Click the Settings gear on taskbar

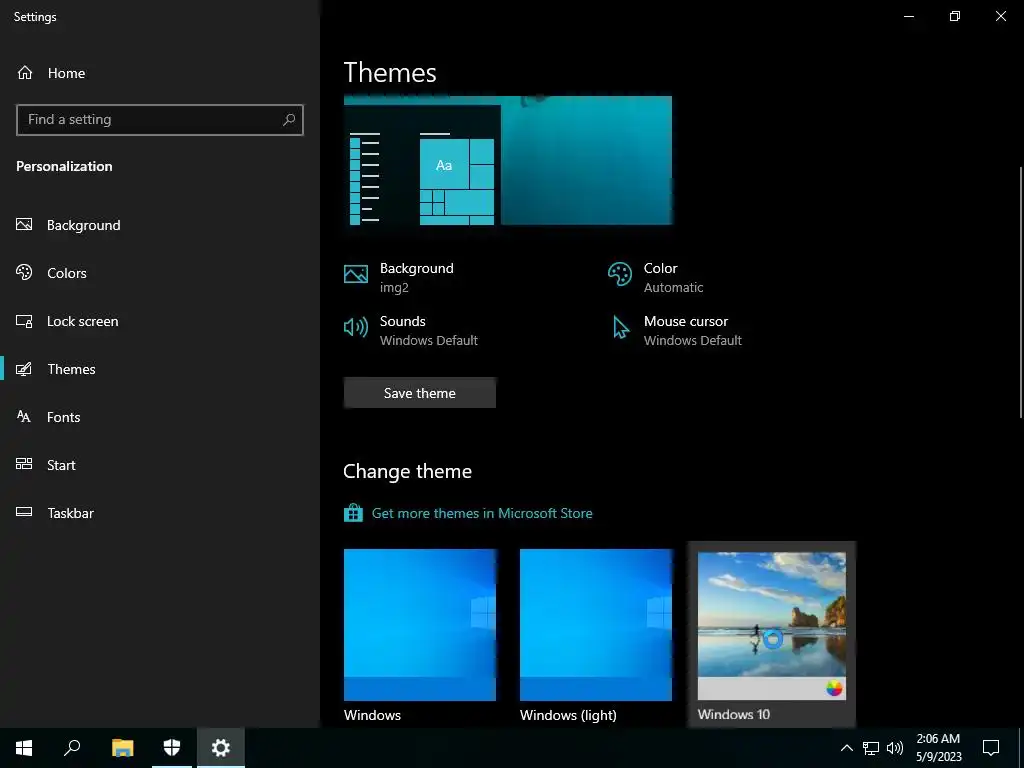(221, 747)
